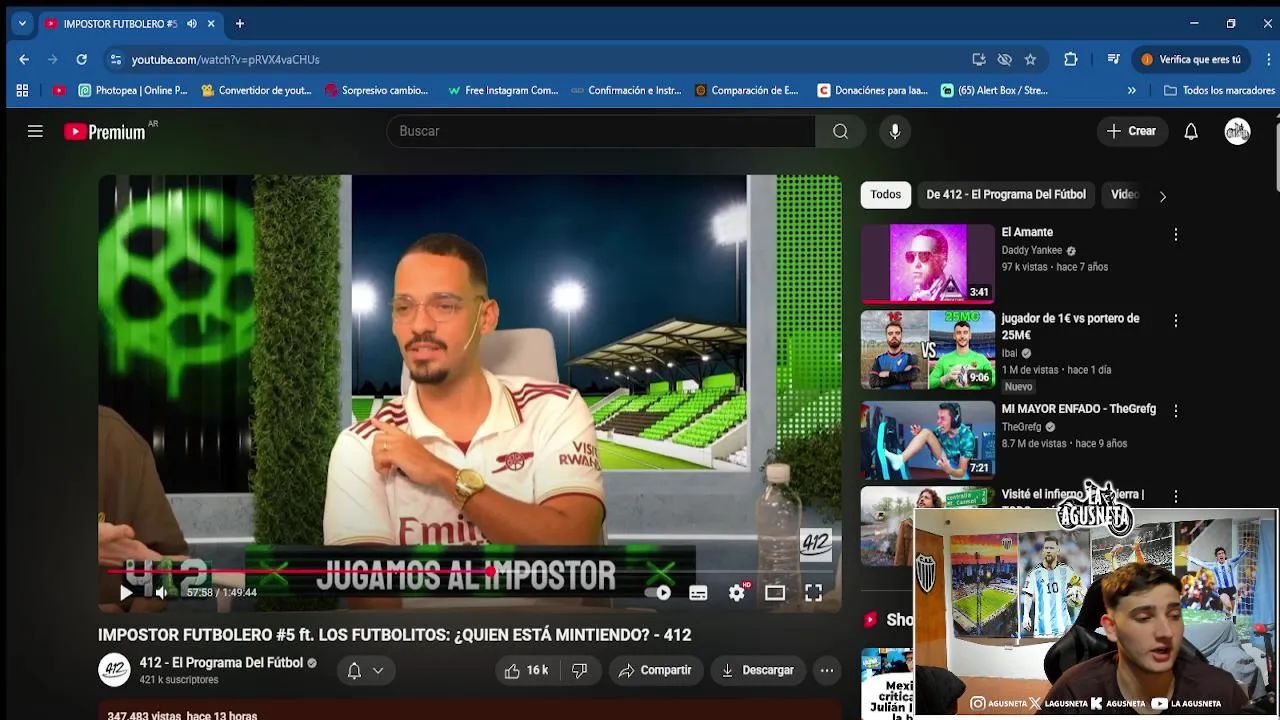The width and height of the screenshot is (1280, 720).
Task: Open options for jugador de 1€ video
Action: coord(1176,321)
